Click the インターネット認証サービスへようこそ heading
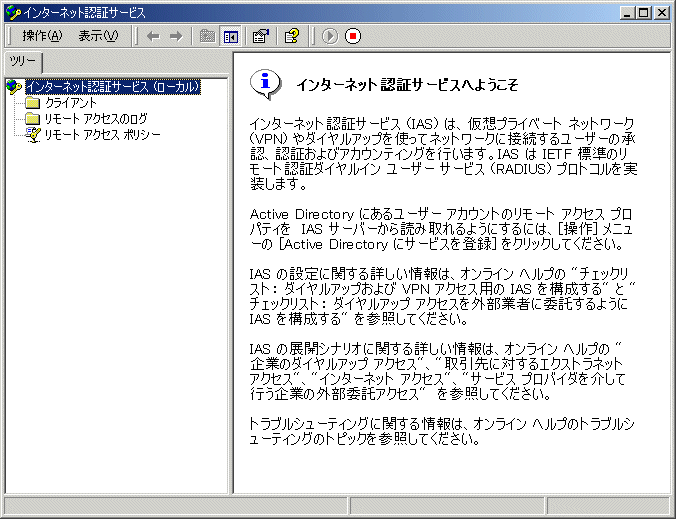The image size is (676, 519). [407, 85]
